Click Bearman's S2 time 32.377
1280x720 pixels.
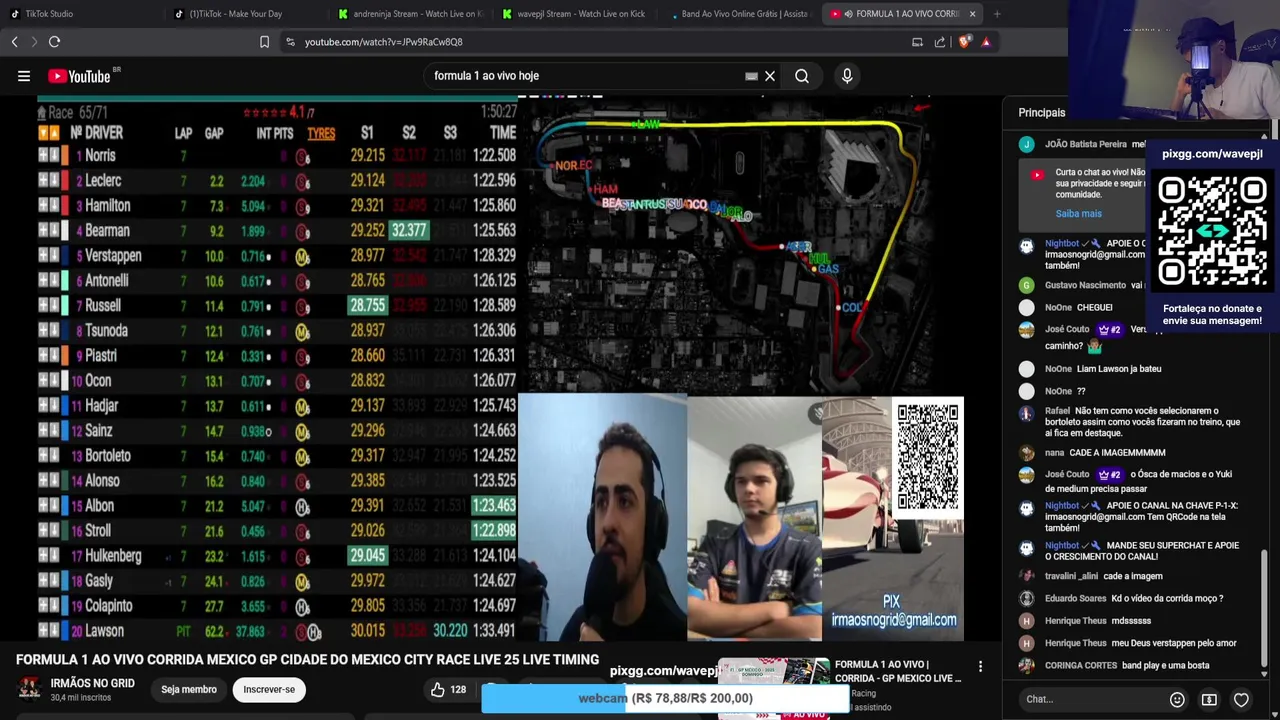[x=409, y=231]
